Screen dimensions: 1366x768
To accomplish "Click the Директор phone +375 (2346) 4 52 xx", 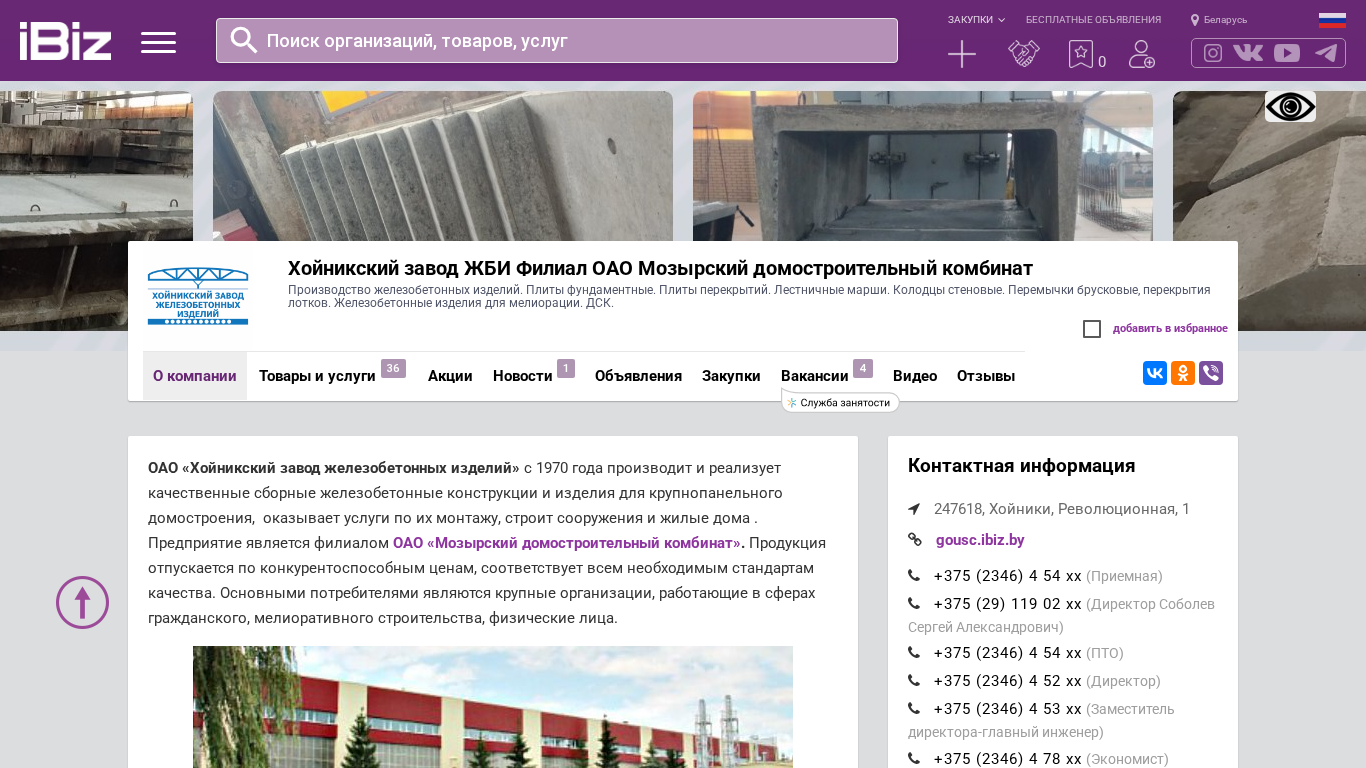I will click(x=1008, y=681).
